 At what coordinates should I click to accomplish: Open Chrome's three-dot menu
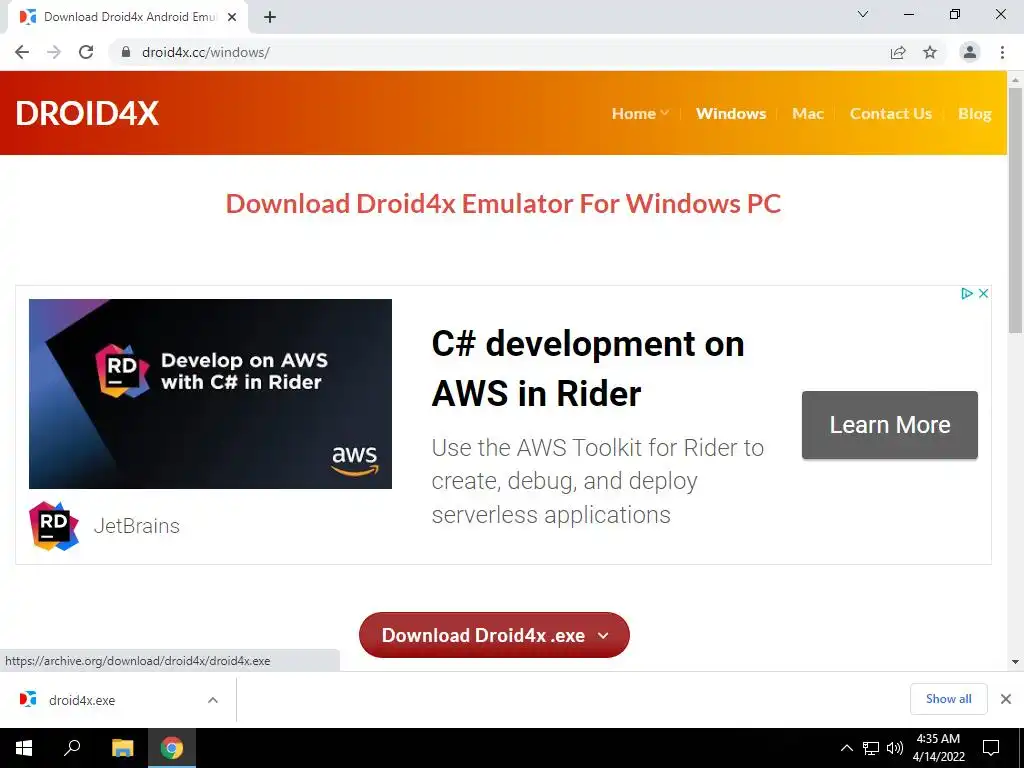coord(1002,52)
